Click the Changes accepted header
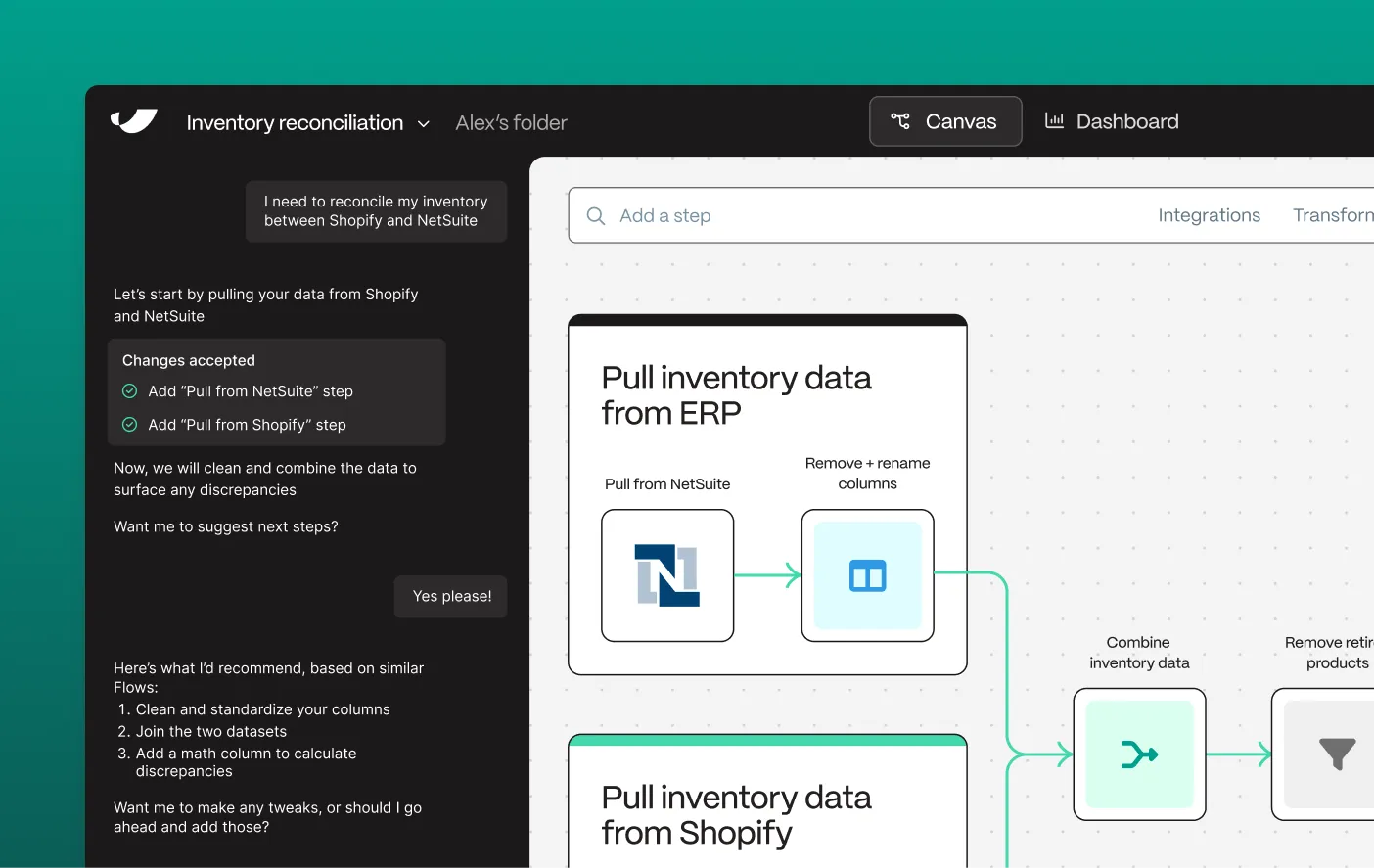1374x868 pixels. point(189,360)
